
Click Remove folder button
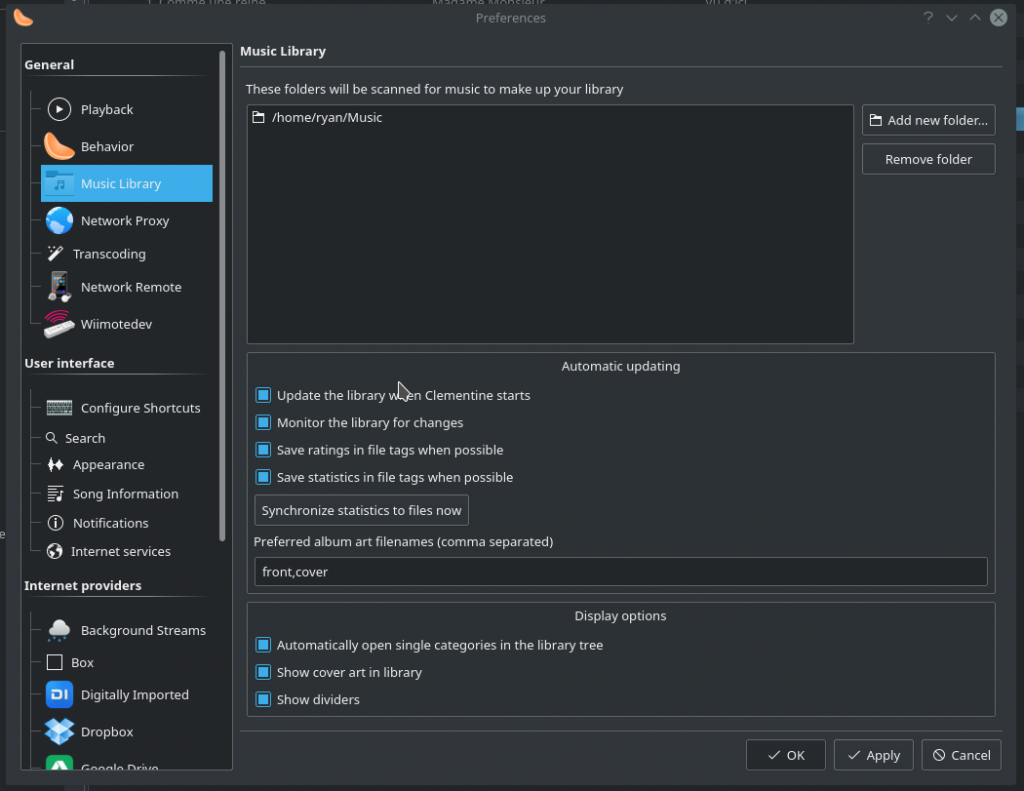pos(928,159)
